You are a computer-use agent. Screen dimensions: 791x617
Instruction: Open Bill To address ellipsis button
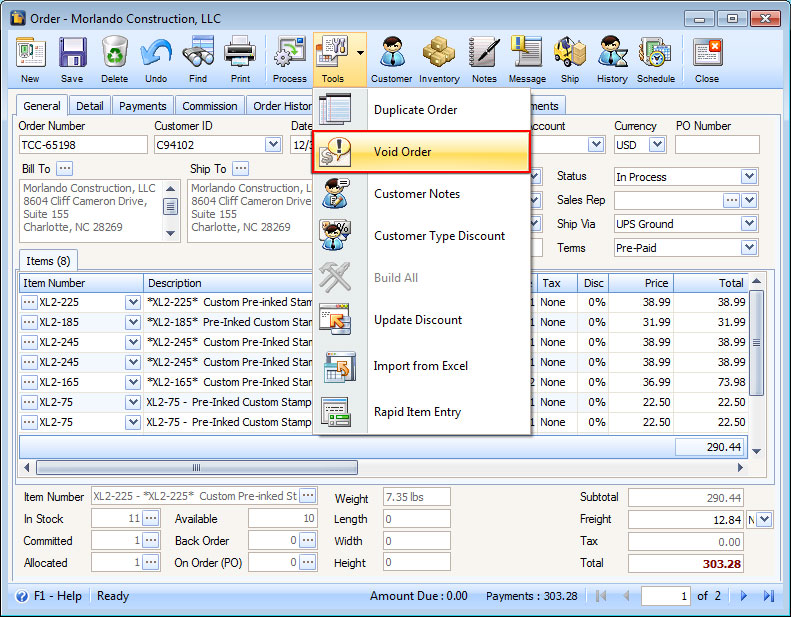[65, 168]
